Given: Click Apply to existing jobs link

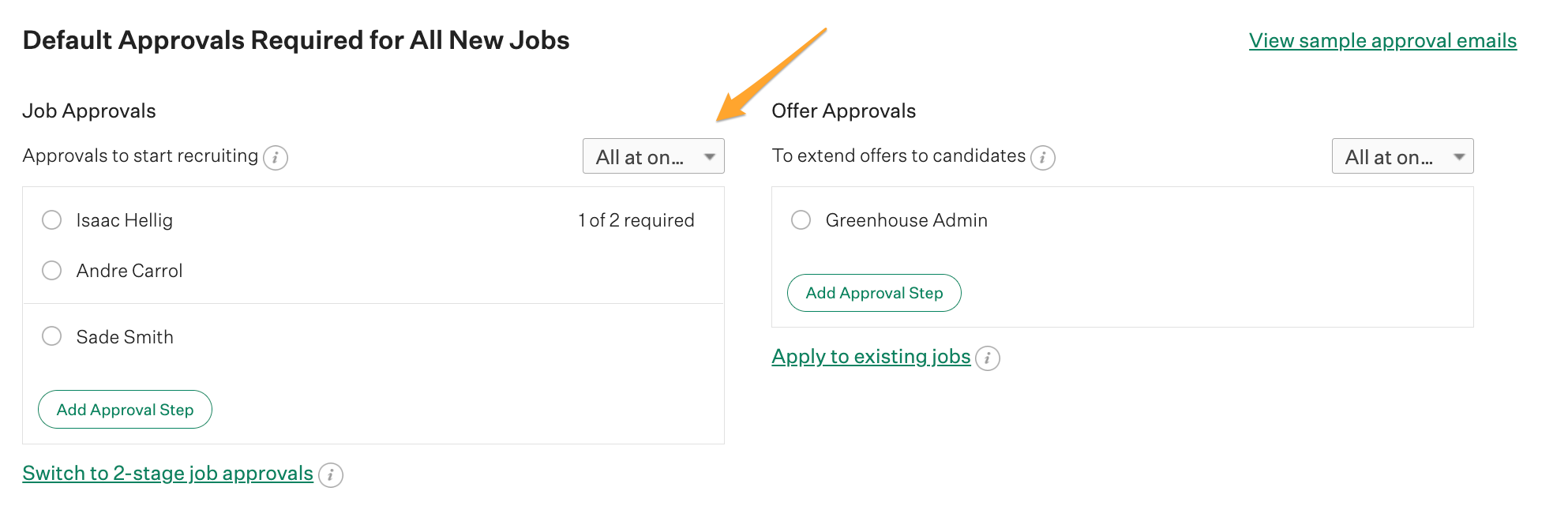Looking at the screenshot, I should coord(871,357).
